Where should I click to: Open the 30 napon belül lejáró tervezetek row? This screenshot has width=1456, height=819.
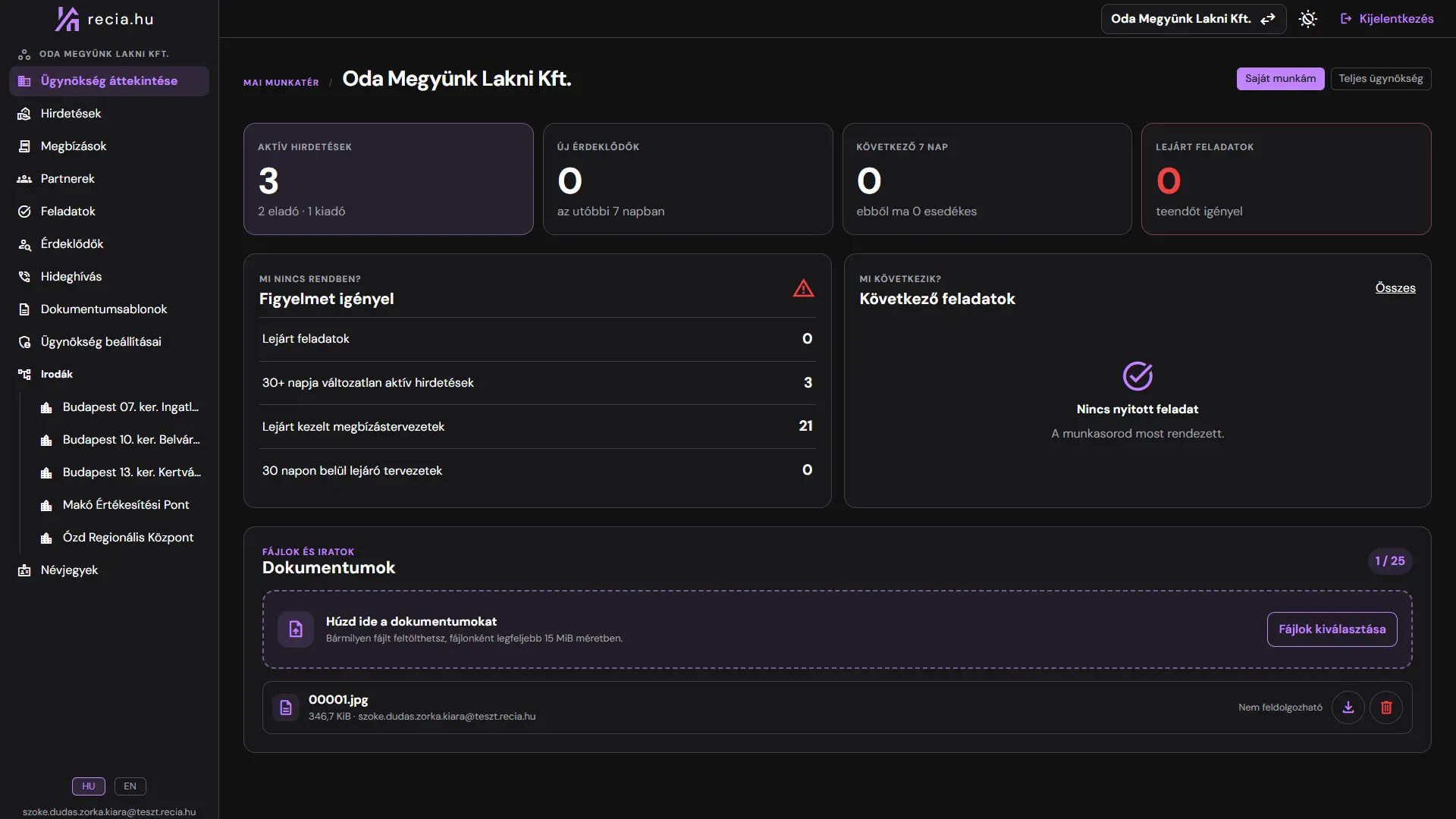(x=537, y=471)
